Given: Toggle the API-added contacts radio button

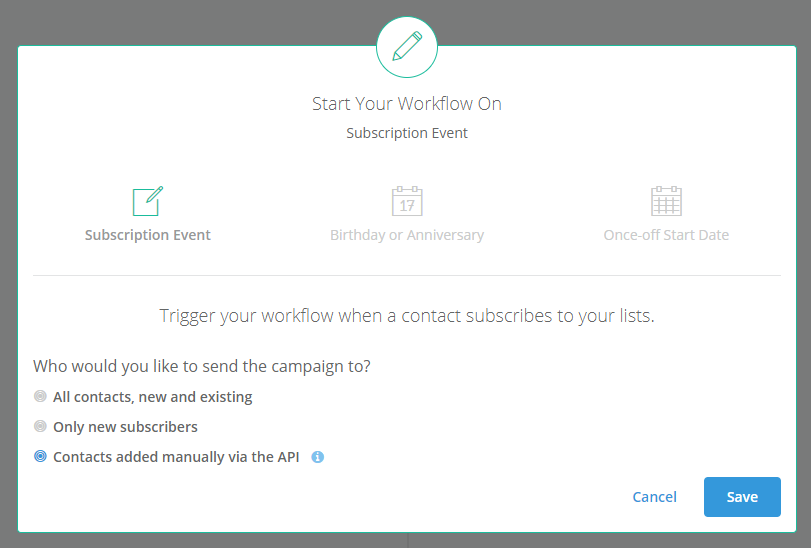Looking at the screenshot, I should pyautogui.click(x=40, y=457).
